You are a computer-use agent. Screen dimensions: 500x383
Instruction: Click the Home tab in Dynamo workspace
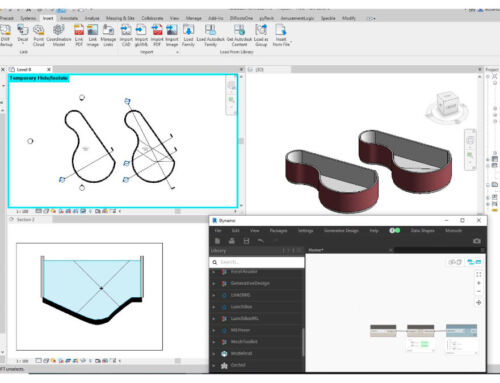click(x=316, y=250)
